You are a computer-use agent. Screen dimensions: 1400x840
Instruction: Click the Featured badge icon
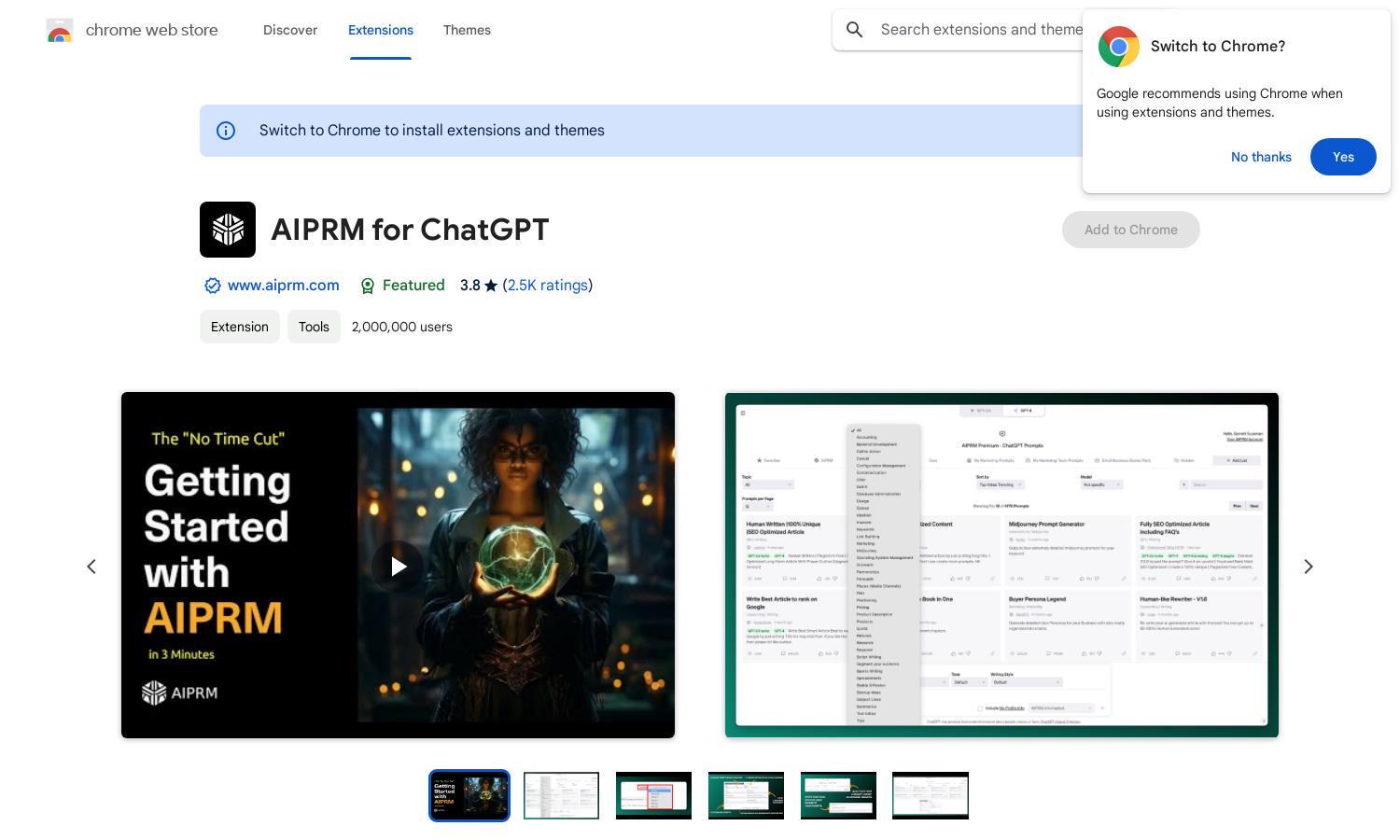pos(368,286)
